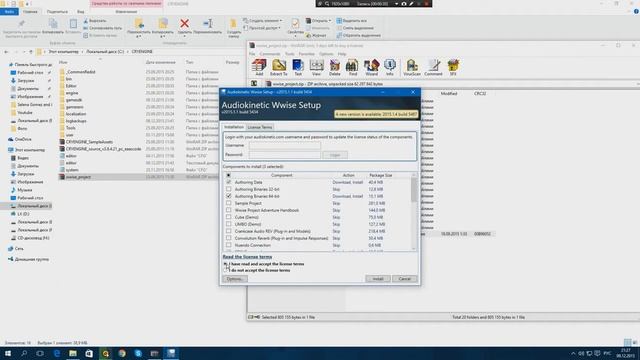This screenshot has height=360, width=640.
Task: Open the Open dropdown in Explorer ribbon
Action: [318, 20]
